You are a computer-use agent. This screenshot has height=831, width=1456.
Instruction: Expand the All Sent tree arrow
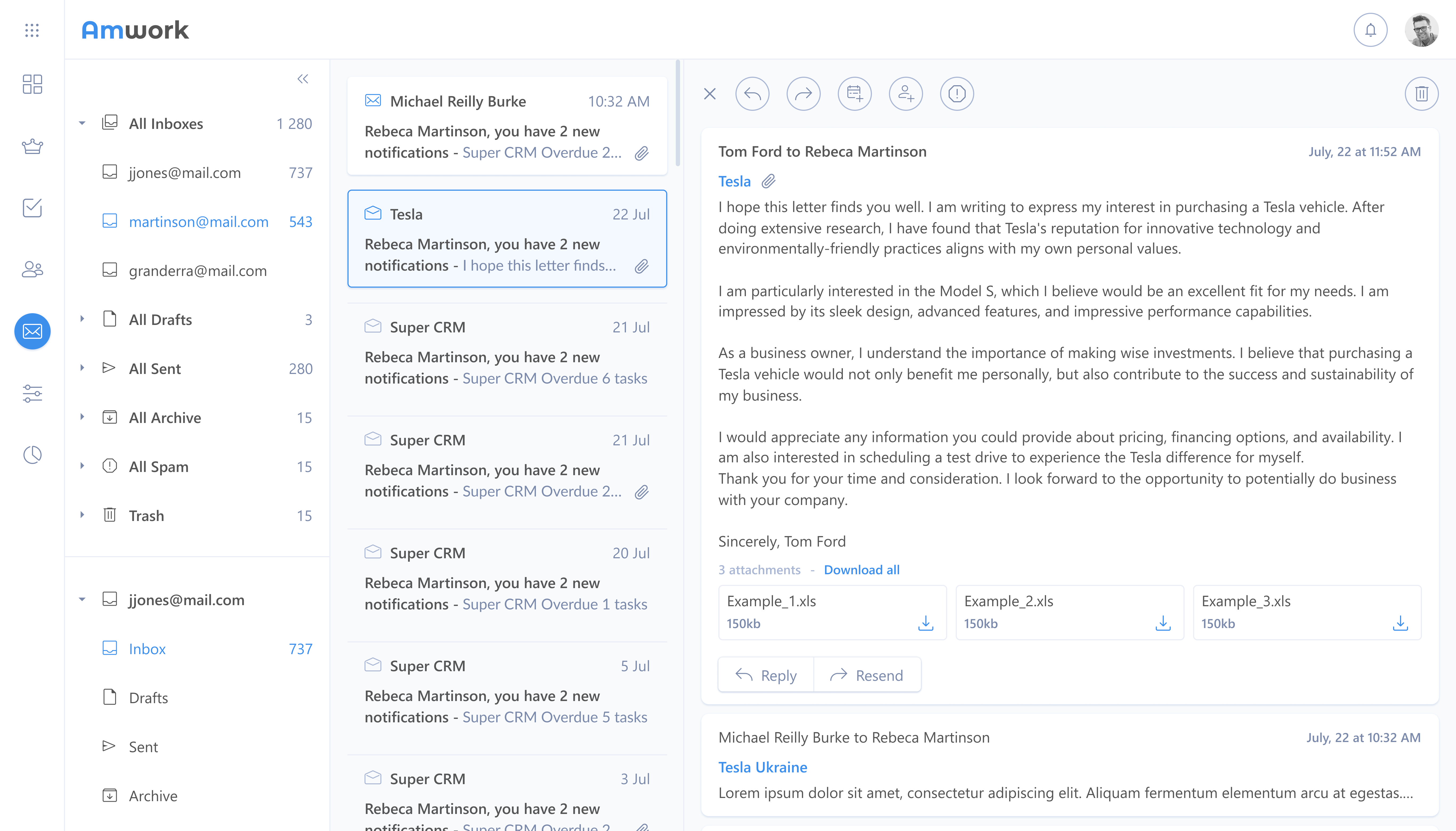82,368
